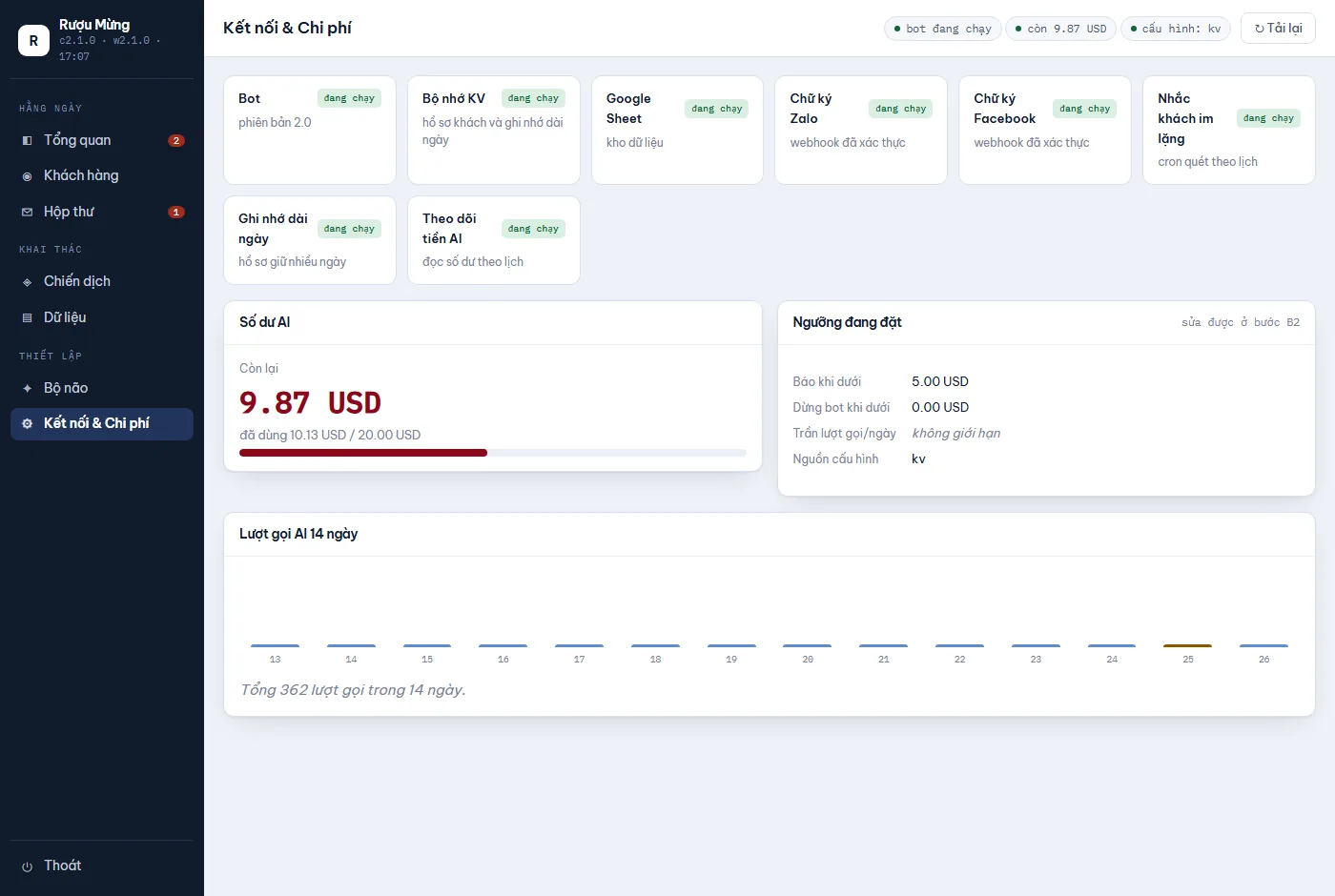Viewport: 1335px width, 896px height.
Task: Click the Khách hàng sidebar icon
Action: pos(27,176)
